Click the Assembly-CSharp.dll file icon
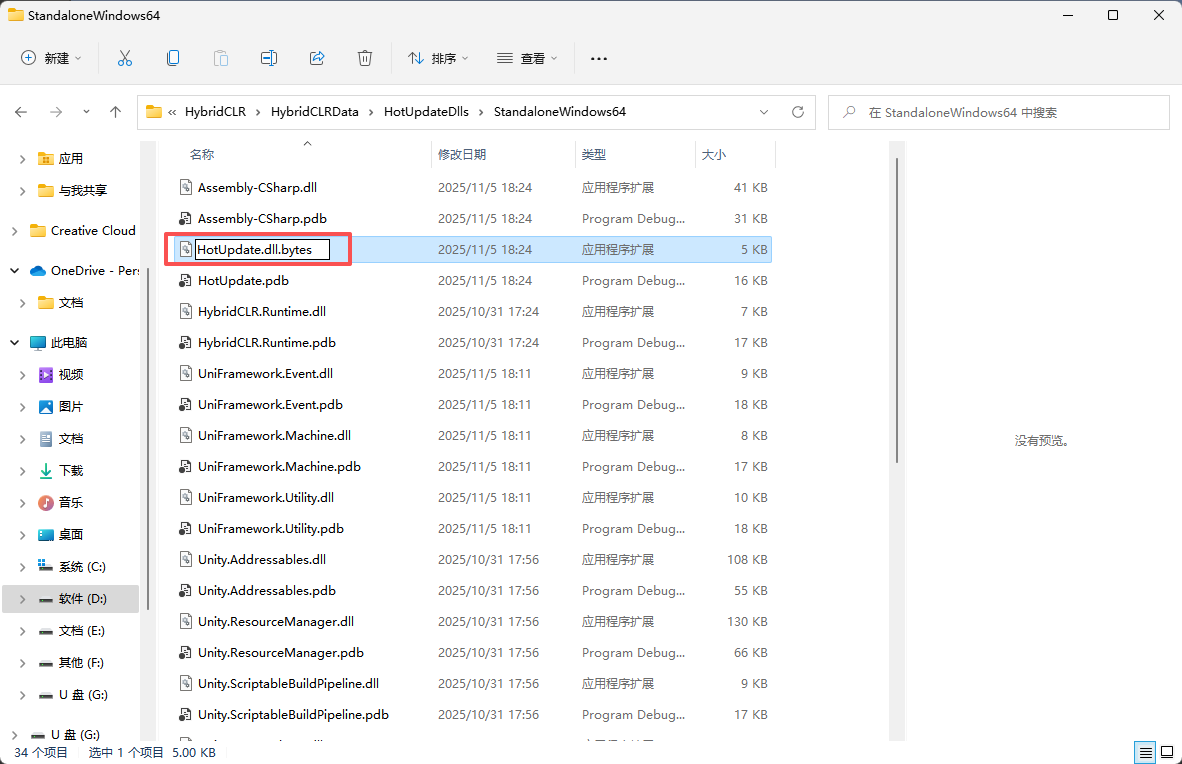 [185, 187]
